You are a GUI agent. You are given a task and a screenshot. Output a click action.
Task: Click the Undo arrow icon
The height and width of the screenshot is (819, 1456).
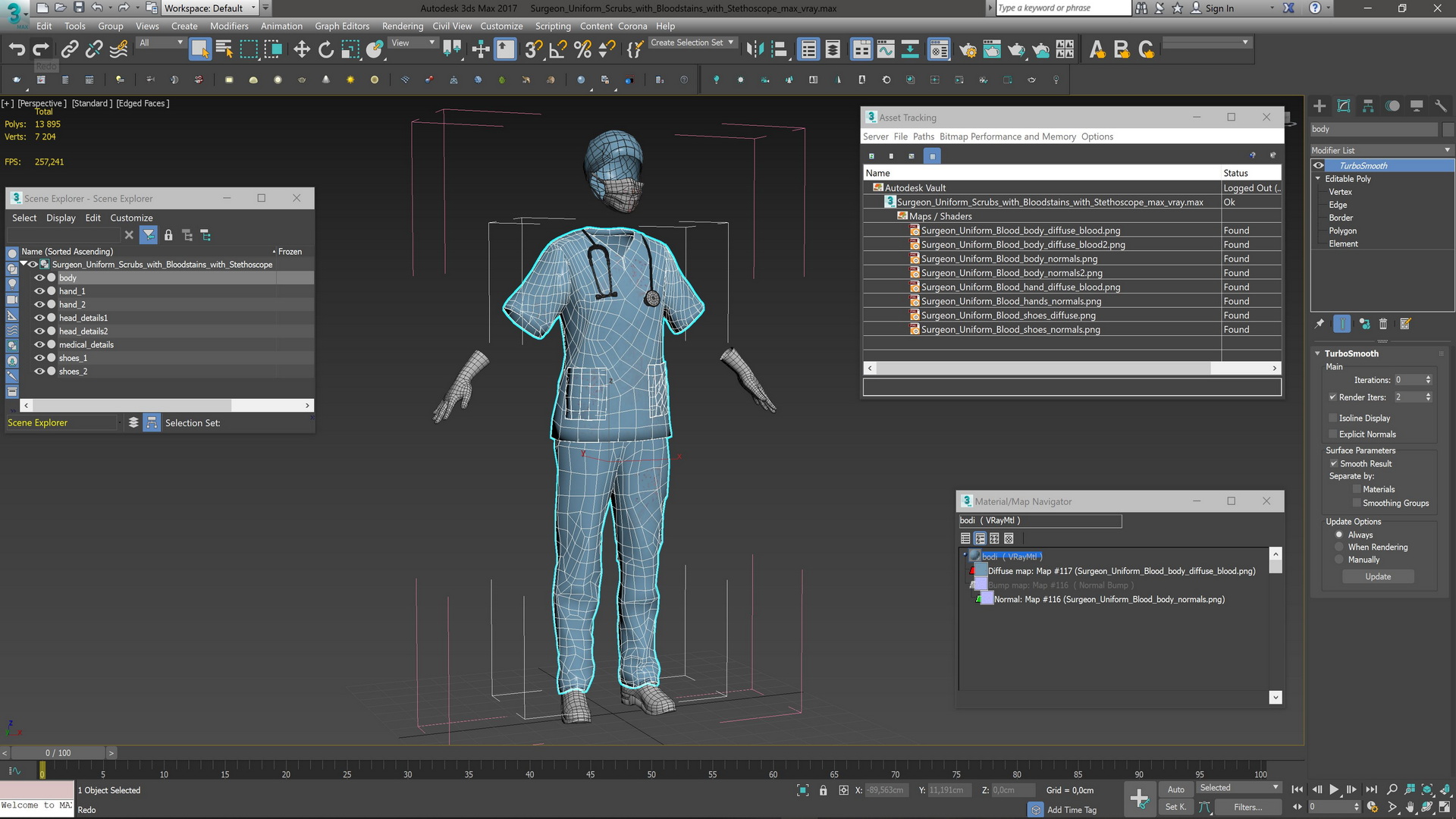17,50
